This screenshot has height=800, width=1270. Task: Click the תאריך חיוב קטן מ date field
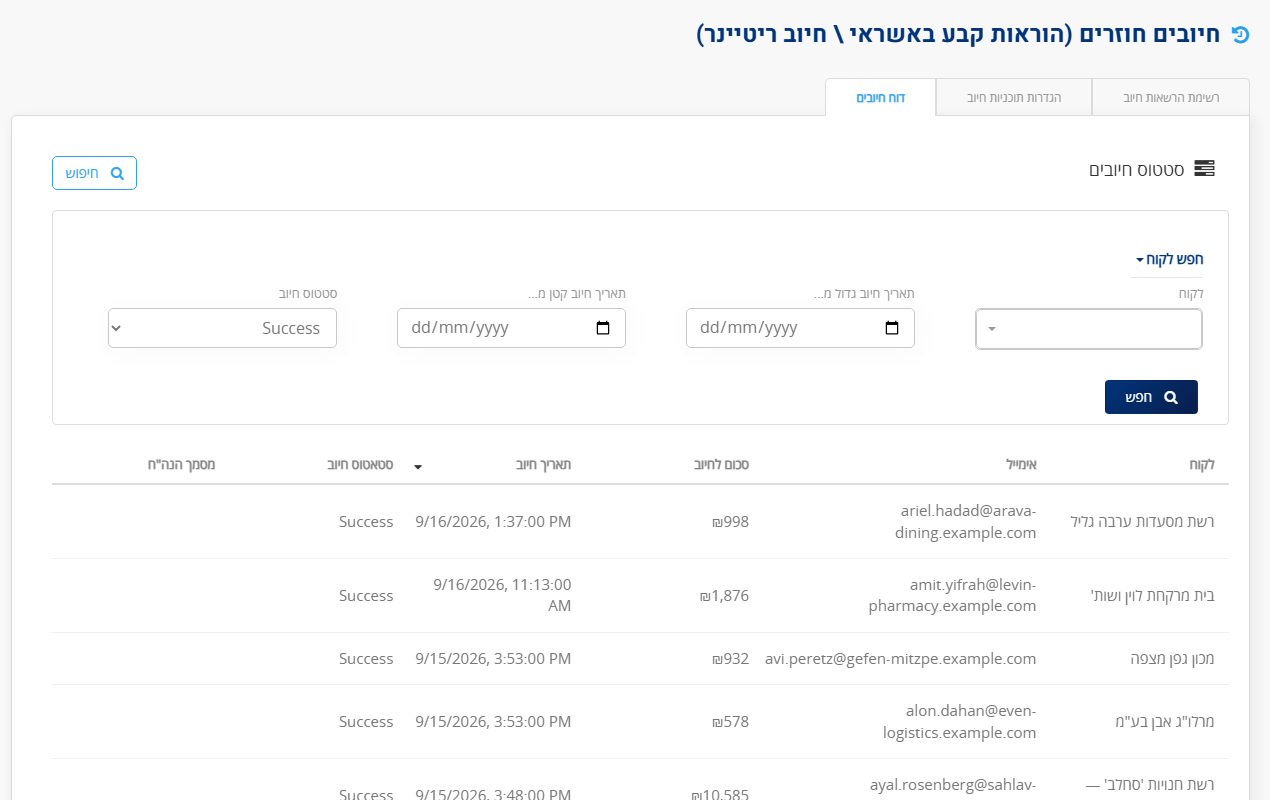pos(511,328)
